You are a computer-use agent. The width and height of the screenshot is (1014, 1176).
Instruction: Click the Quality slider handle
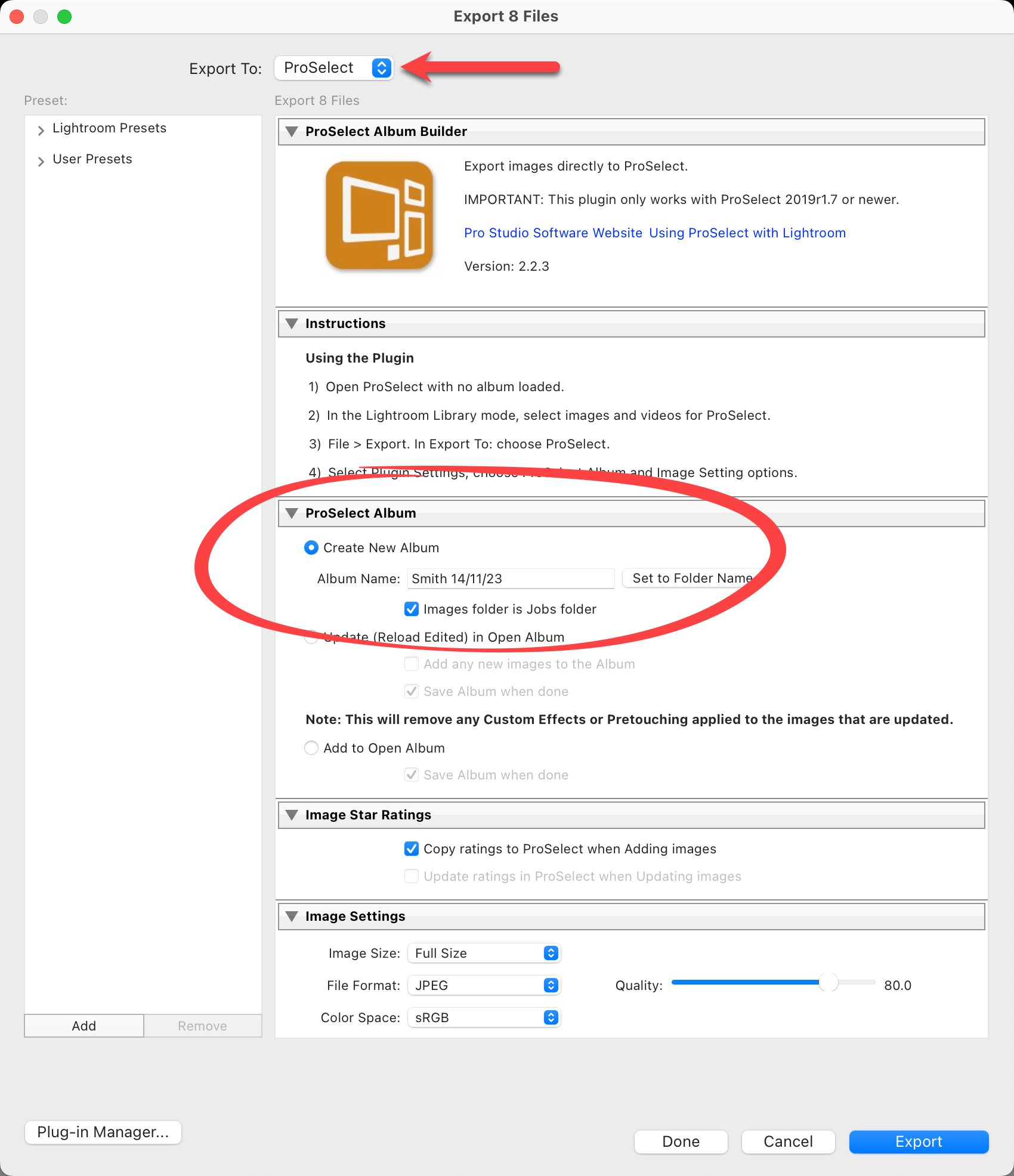828,982
